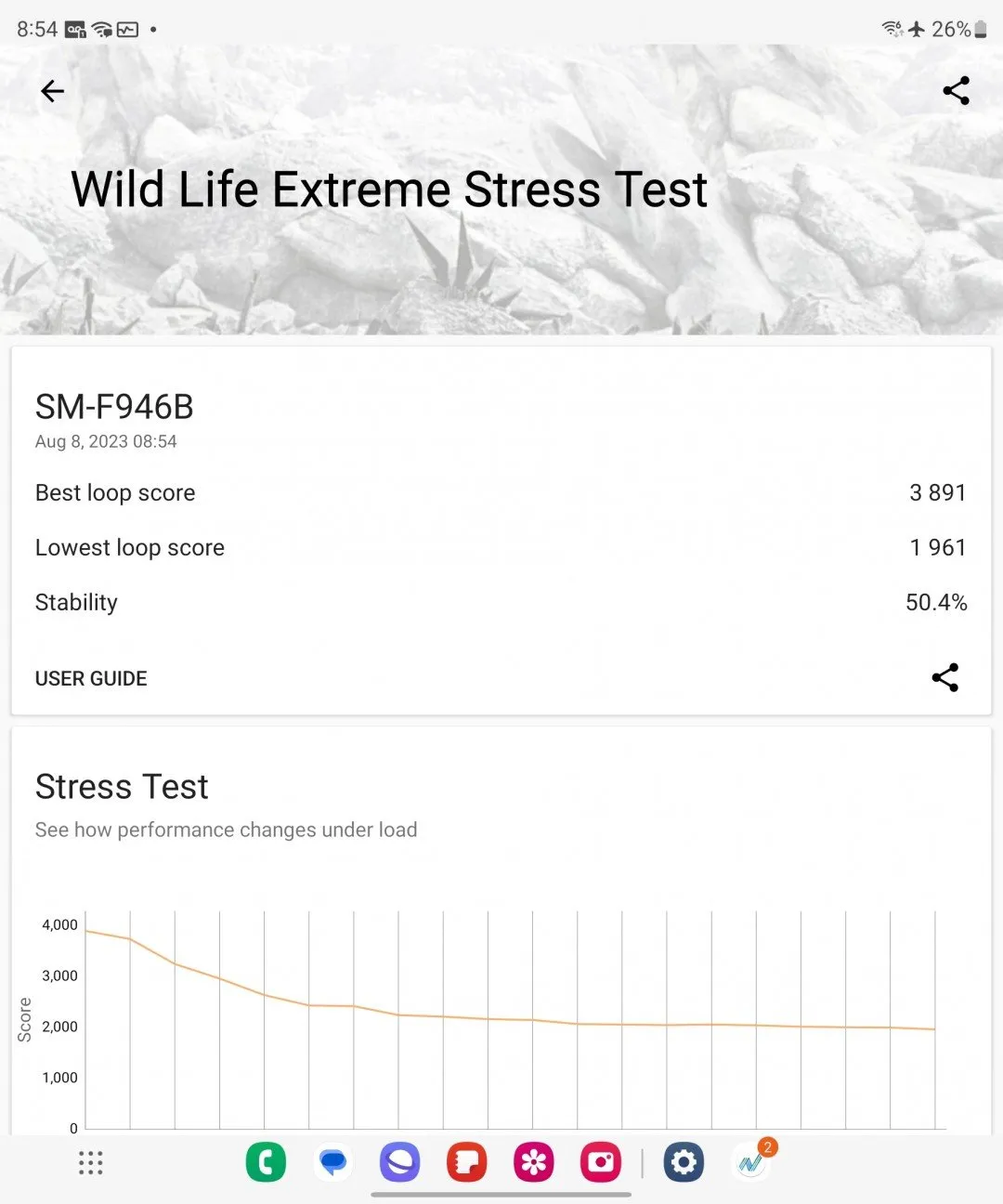Share the test via header share icon
Viewport: 1003px width, 1204px height.
click(x=956, y=91)
